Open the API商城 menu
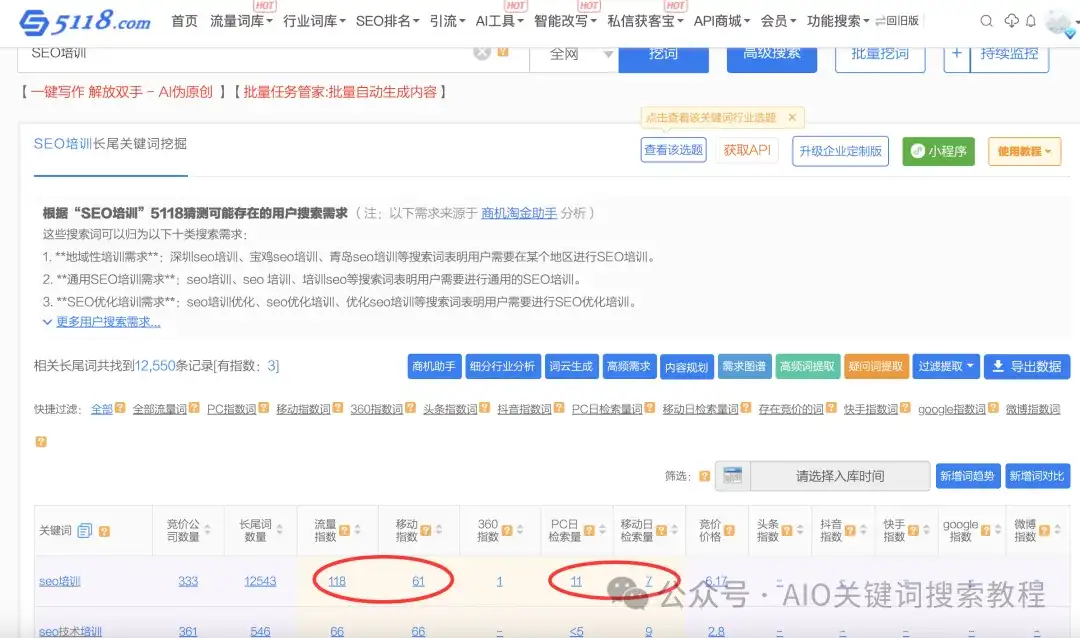1080x638 pixels. coord(721,21)
